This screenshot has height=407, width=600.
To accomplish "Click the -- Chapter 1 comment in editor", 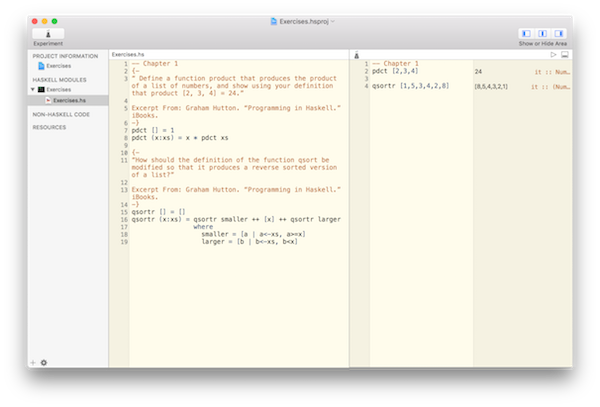I will coord(155,63).
